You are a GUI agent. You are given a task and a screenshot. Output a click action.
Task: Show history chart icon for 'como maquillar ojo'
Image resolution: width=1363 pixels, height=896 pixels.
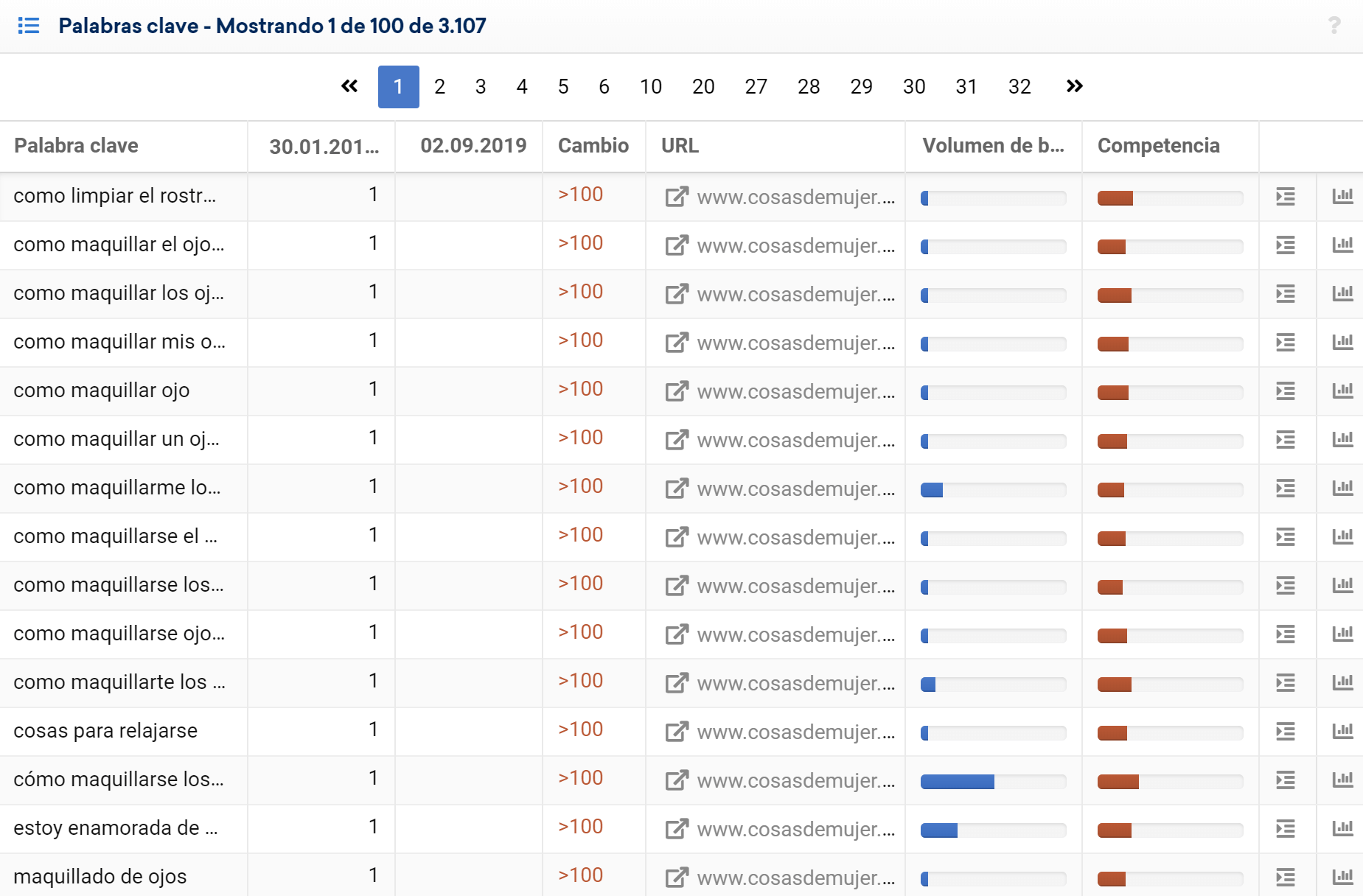click(1342, 391)
